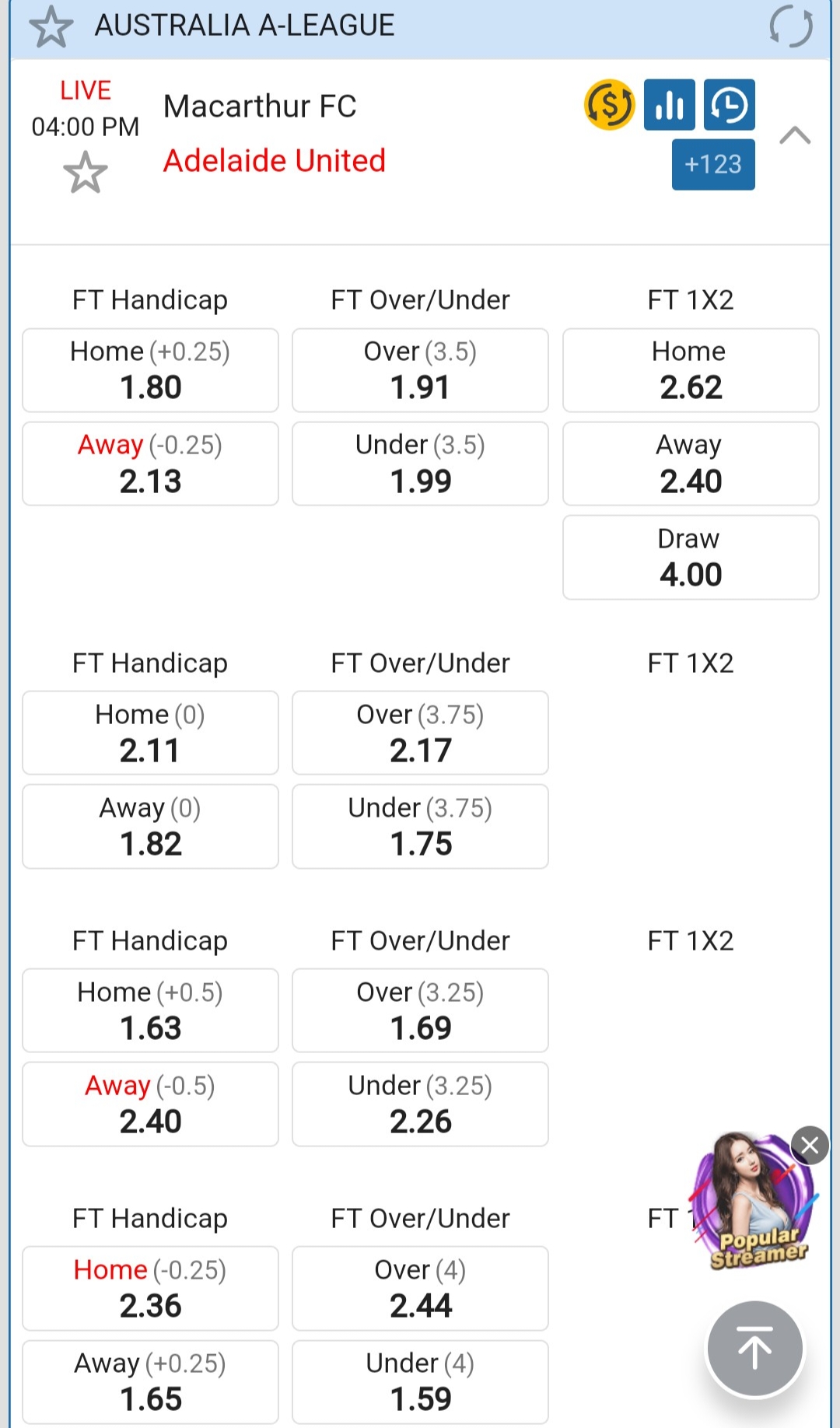Open the Macarthur FC team name link
Image resolution: width=840 pixels, height=1428 pixels.
260,107
